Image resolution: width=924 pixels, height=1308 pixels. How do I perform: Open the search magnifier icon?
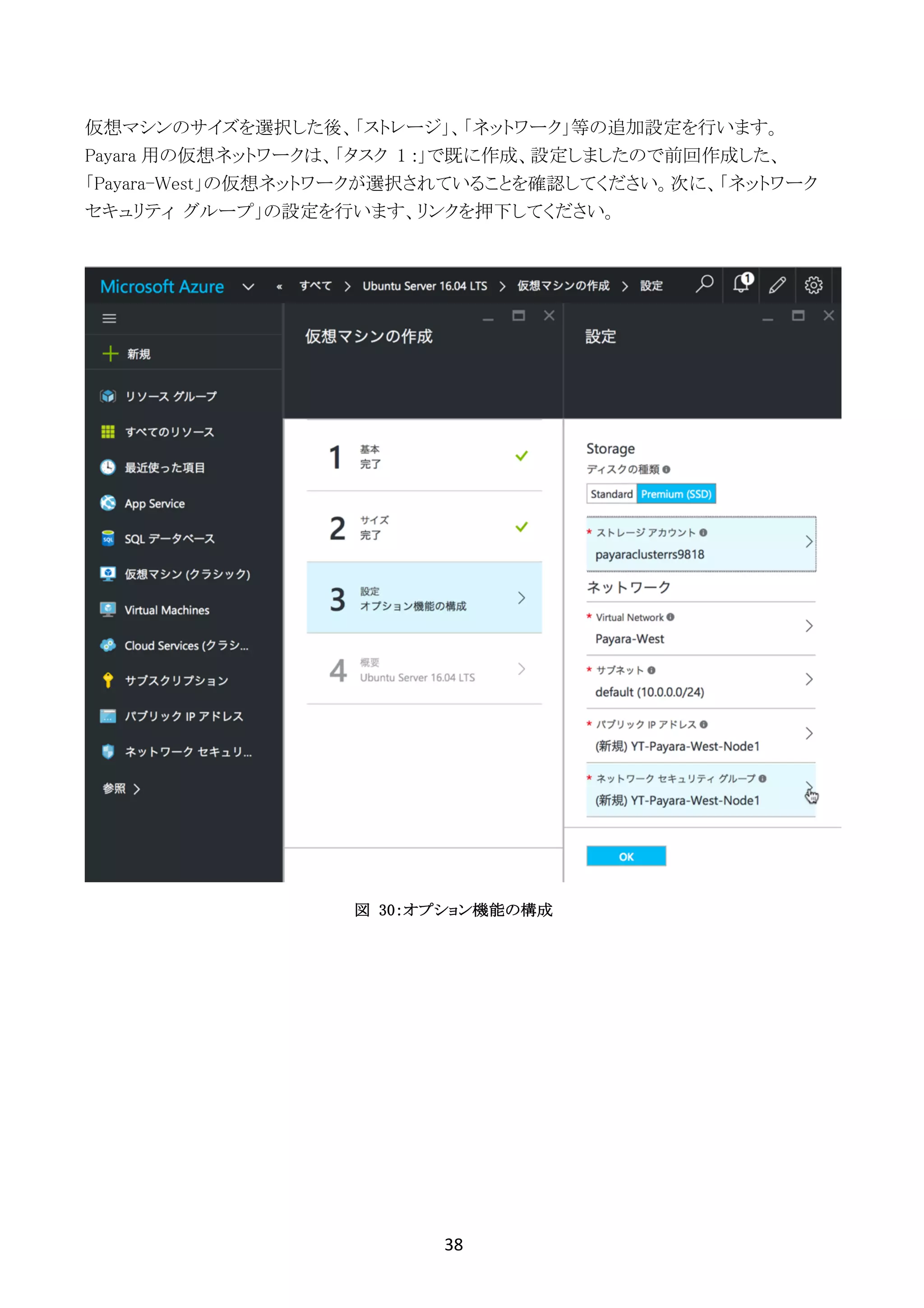(704, 284)
